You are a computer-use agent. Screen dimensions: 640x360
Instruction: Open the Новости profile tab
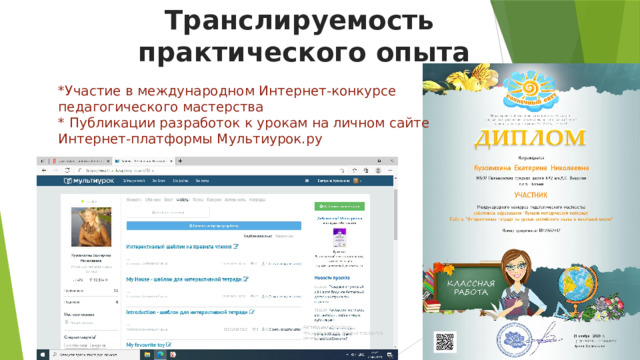coord(133,200)
